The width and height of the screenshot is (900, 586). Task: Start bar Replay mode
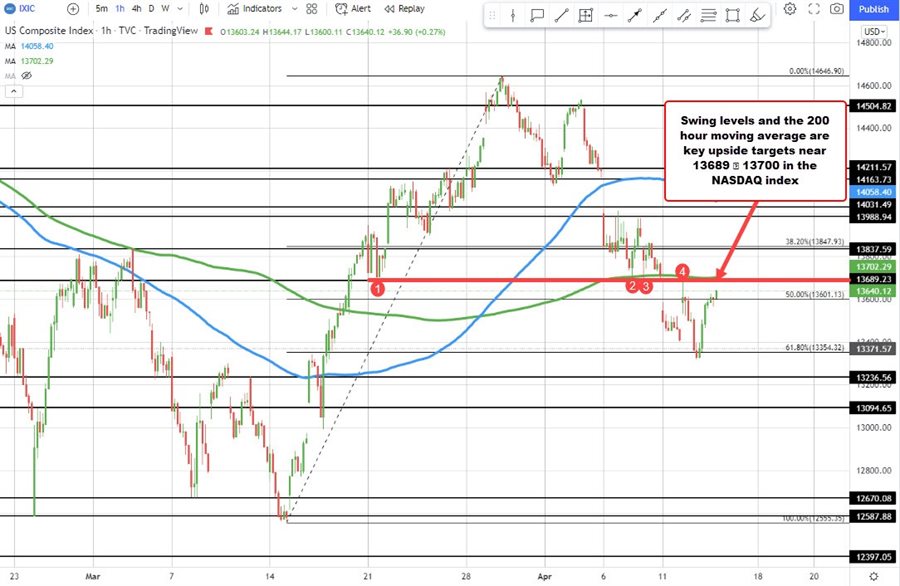[x=405, y=9]
